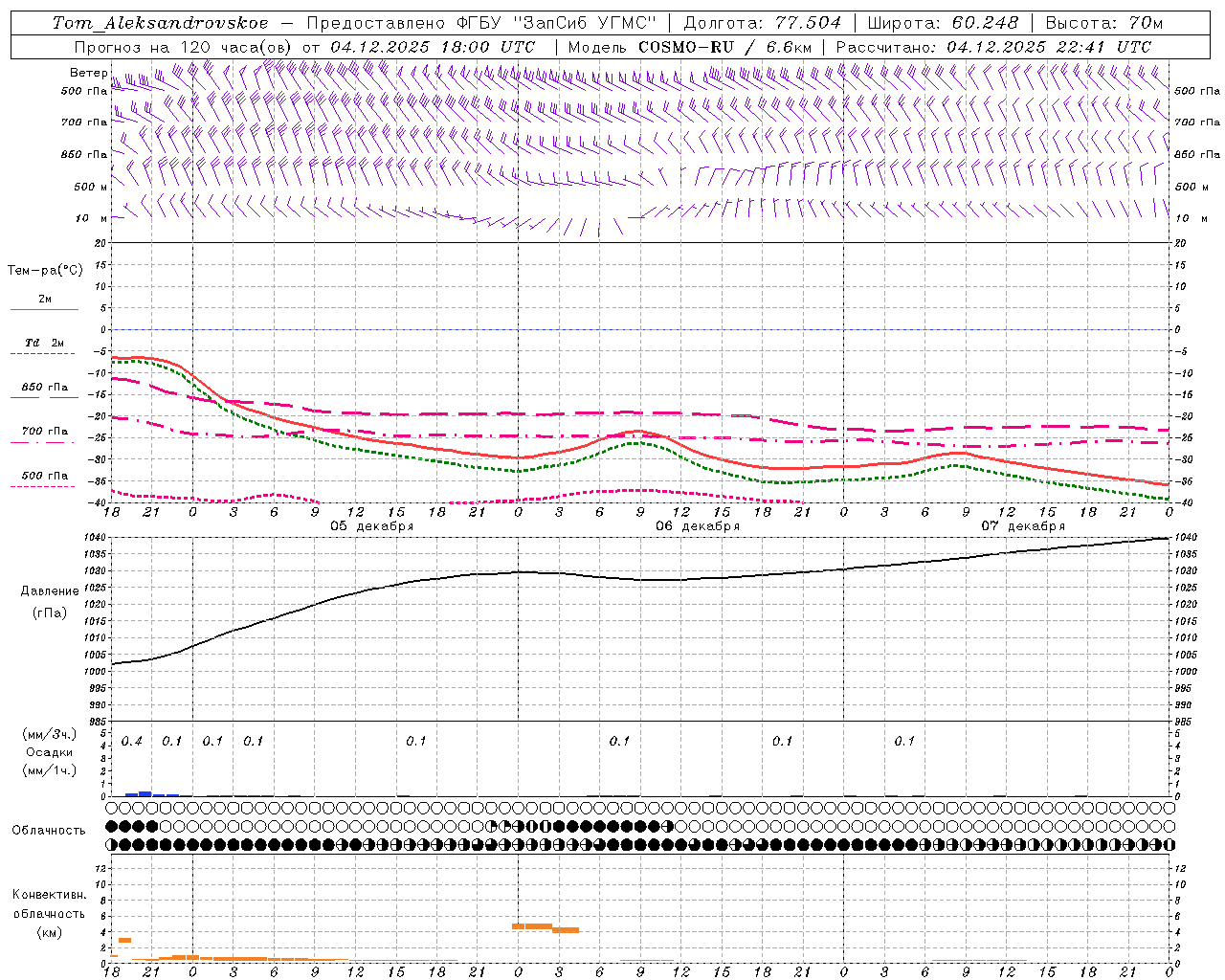Select the Давление pressure panel label
Screen dimensions: 1225x980
pyautogui.click(x=50, y=591)
